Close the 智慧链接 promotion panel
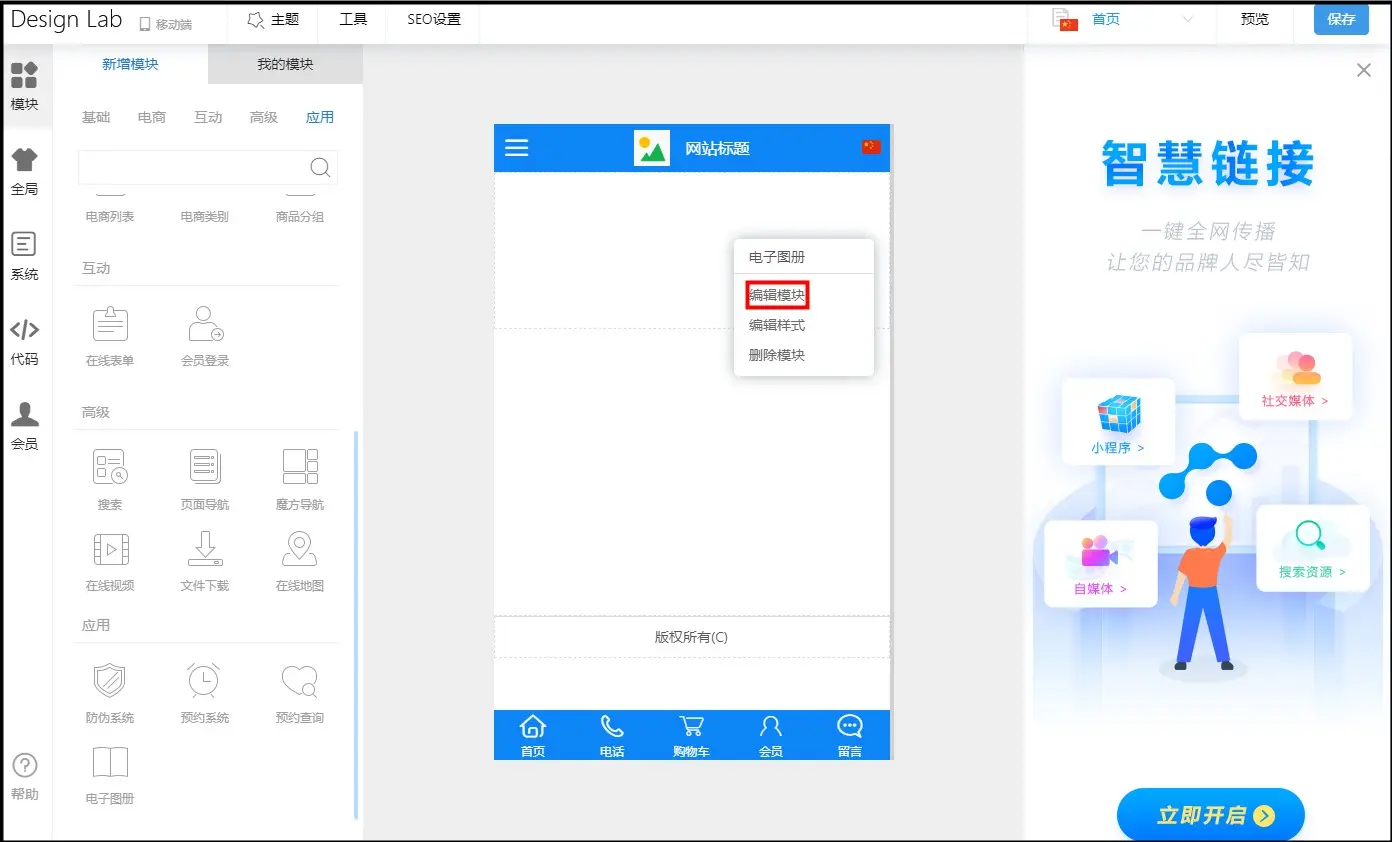This screenshot has width=1392, height=842. (1363, 70)
